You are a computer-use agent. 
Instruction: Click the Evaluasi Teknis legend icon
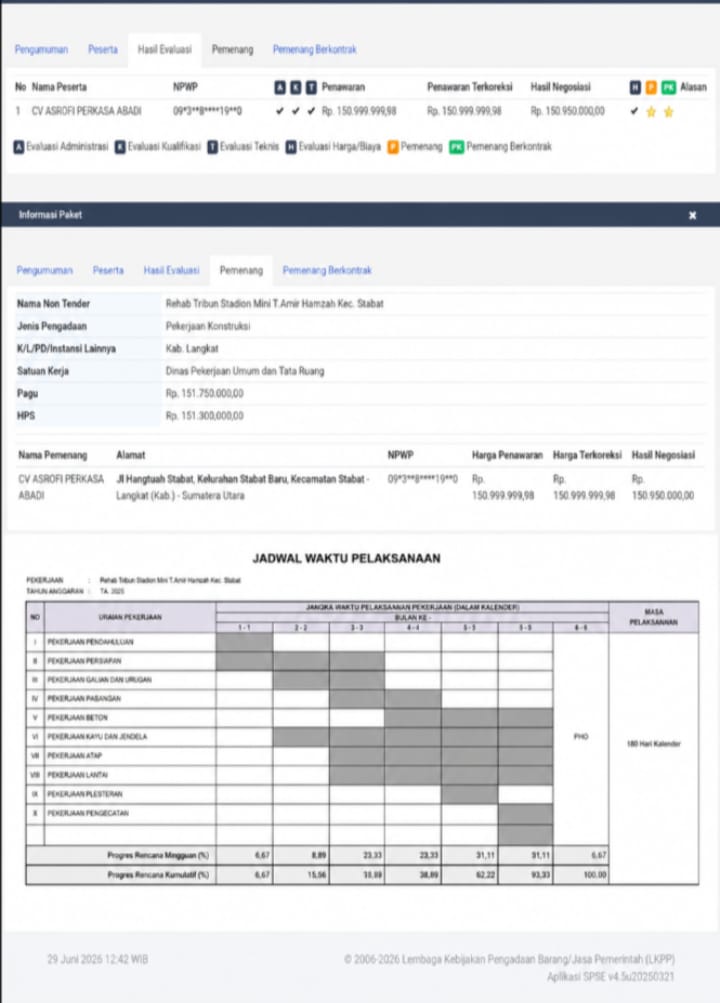coord(212,147)
